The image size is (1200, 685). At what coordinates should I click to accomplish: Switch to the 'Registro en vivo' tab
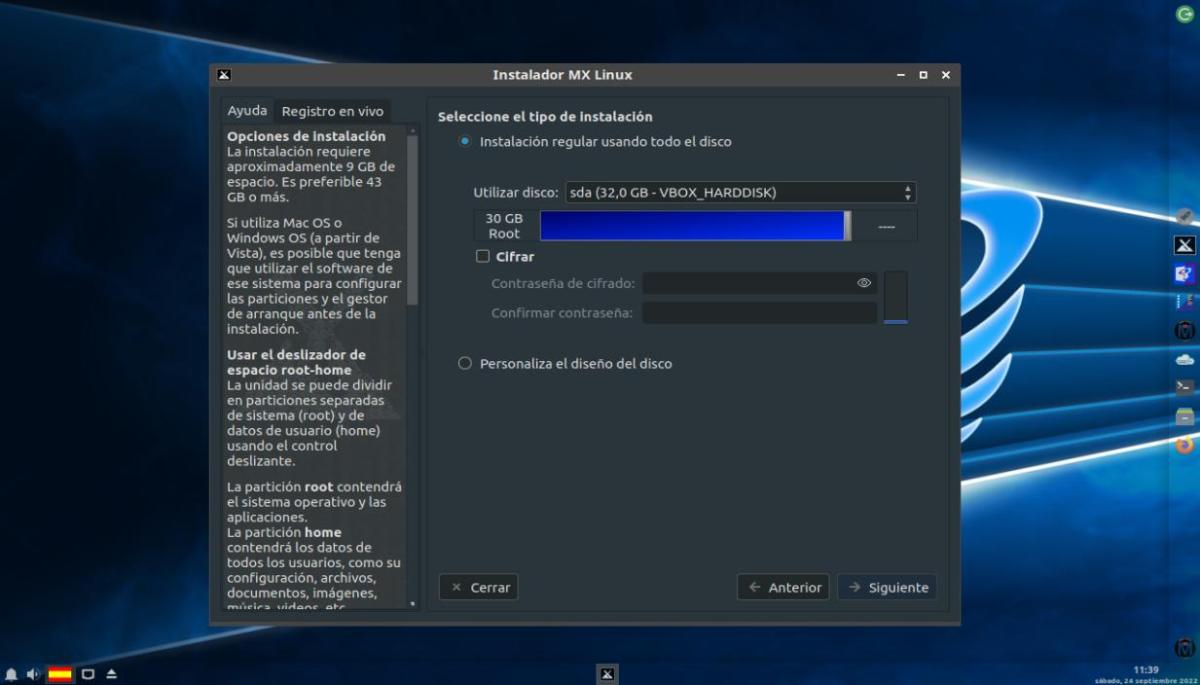coord(332,111)
